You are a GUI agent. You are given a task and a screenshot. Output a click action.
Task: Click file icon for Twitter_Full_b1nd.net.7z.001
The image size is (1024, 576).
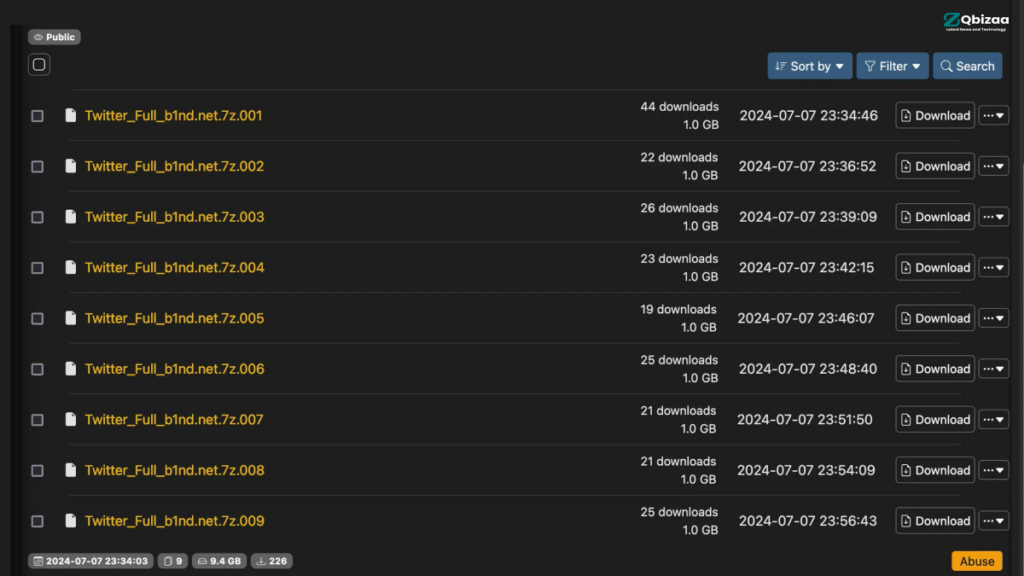click(71, 116)
